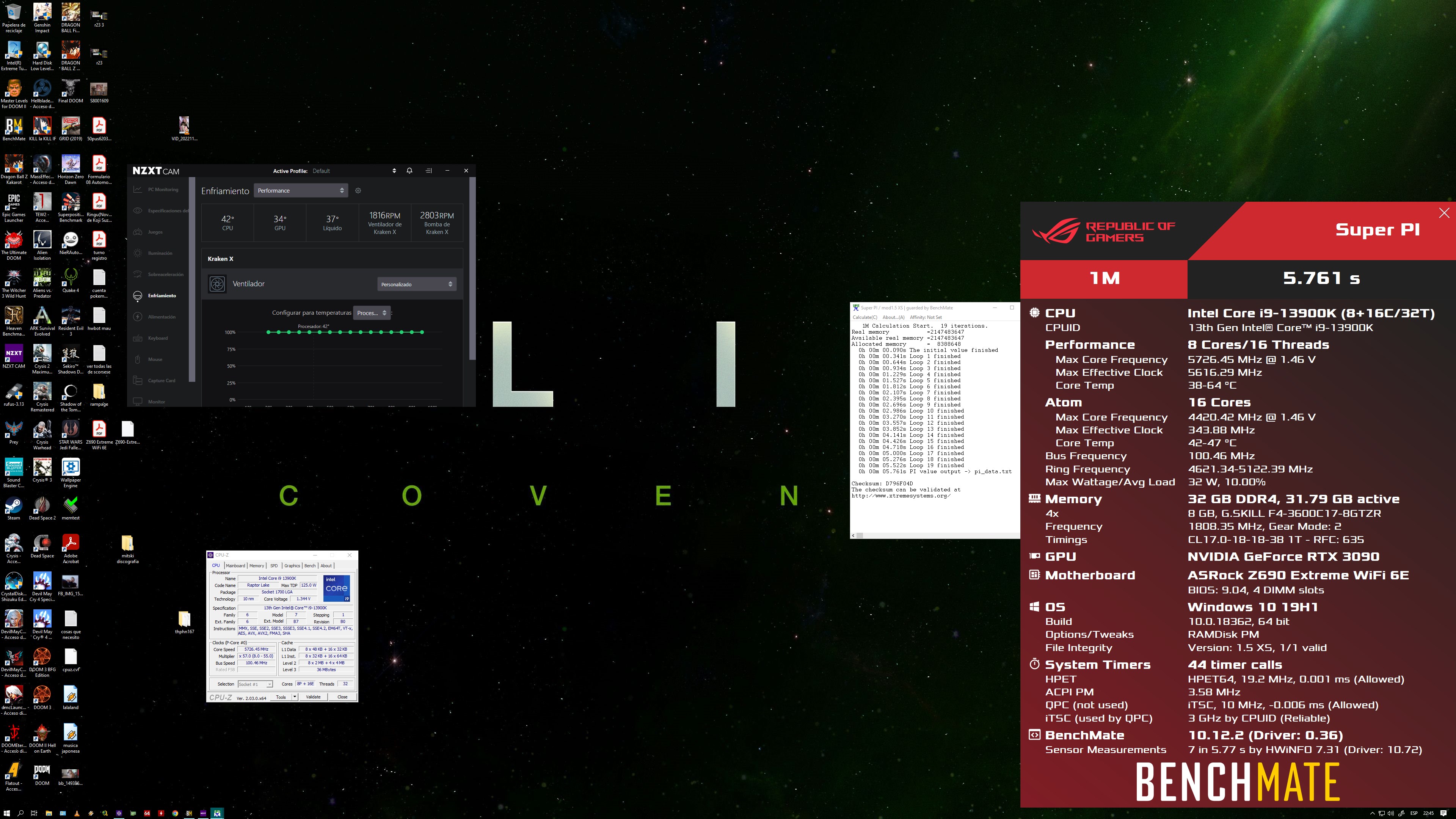Open the volume control in system tray
Viewport: 1456px width, 819px height.
[x=1391, y=813]
